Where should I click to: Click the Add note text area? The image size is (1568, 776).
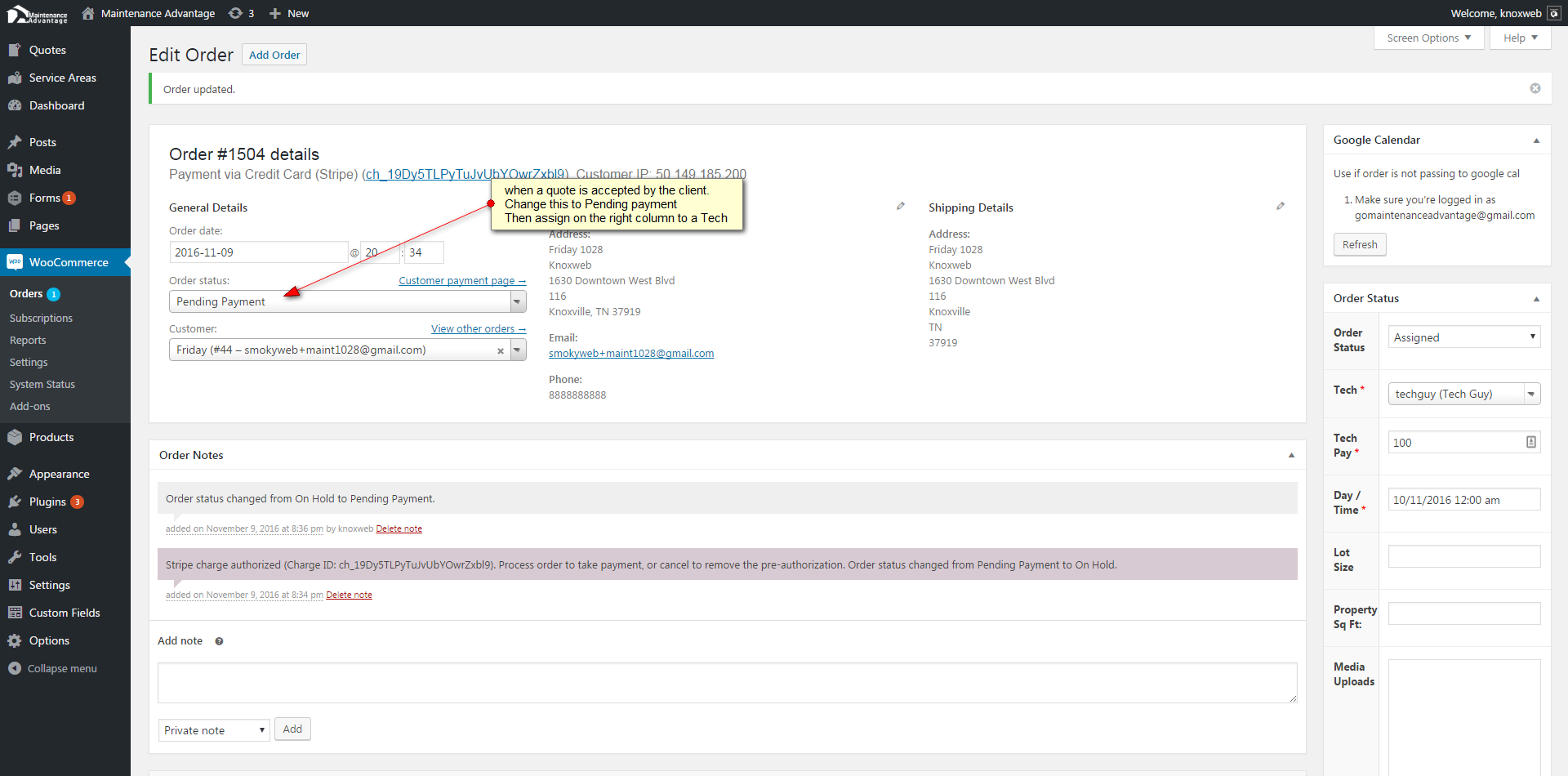(x=727, y=683)
